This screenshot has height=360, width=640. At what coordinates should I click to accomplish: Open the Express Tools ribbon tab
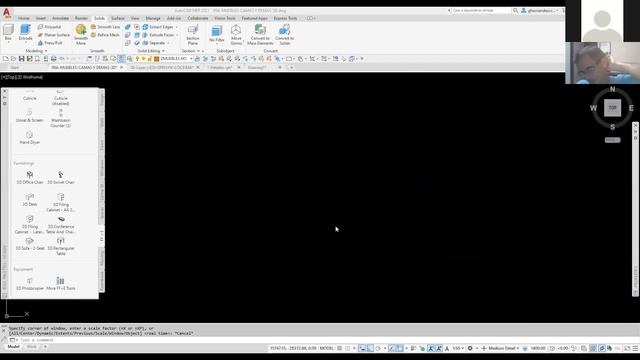tap(285, 18)
